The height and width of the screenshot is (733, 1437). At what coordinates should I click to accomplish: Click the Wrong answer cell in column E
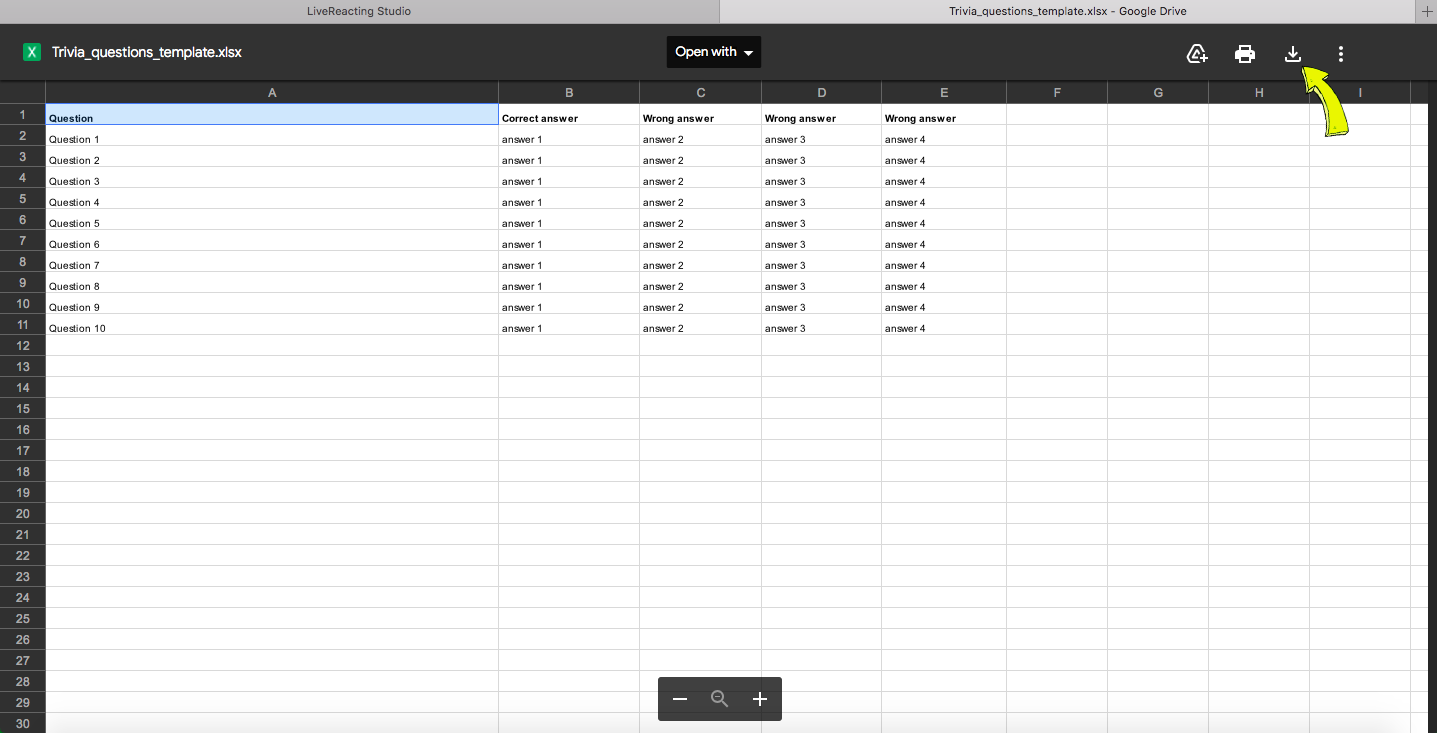[x=944, y=115]
